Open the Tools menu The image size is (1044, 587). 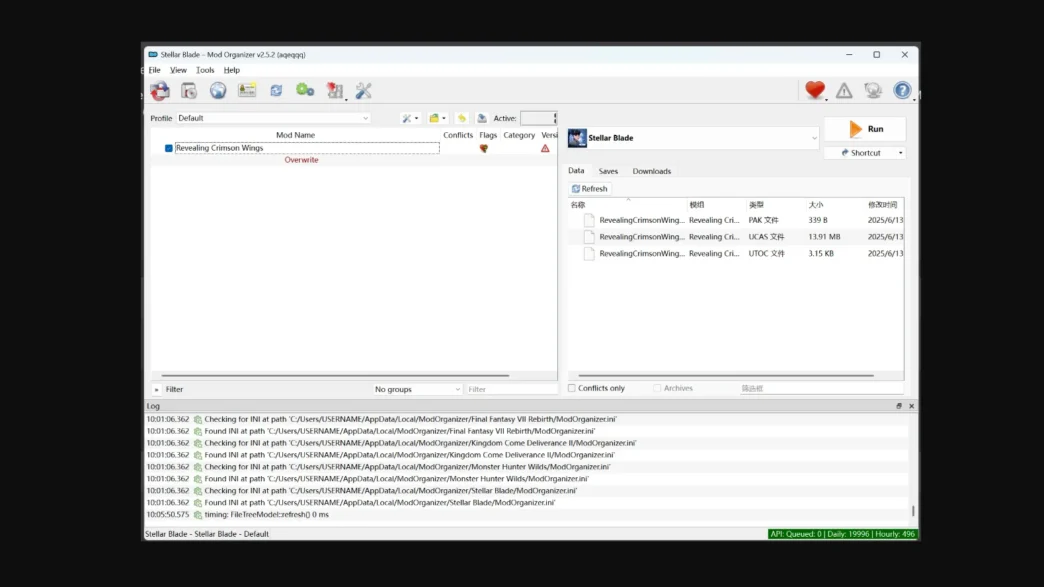(x=204, y=70)
